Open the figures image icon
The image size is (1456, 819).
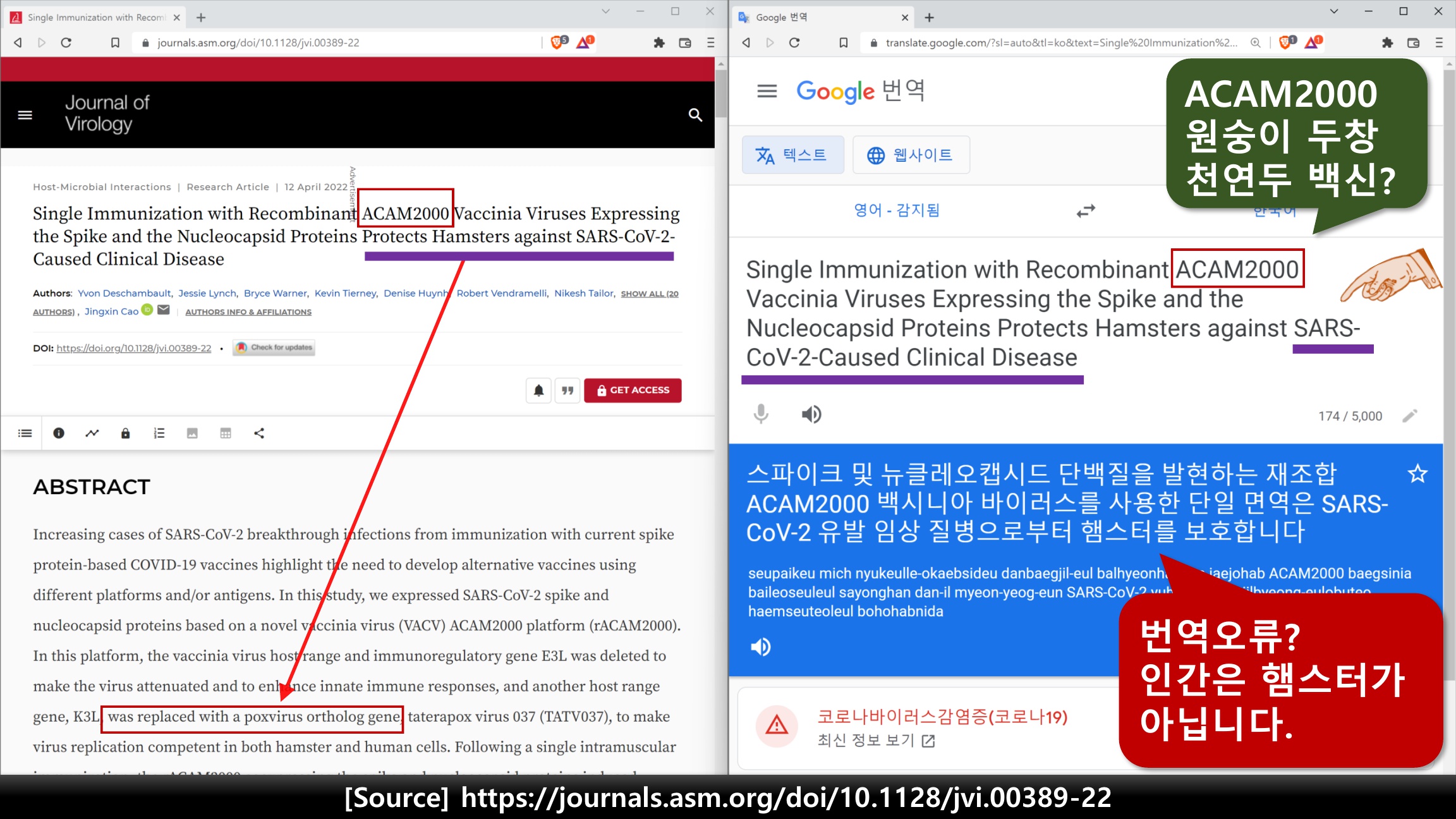(x=192, y=434)
